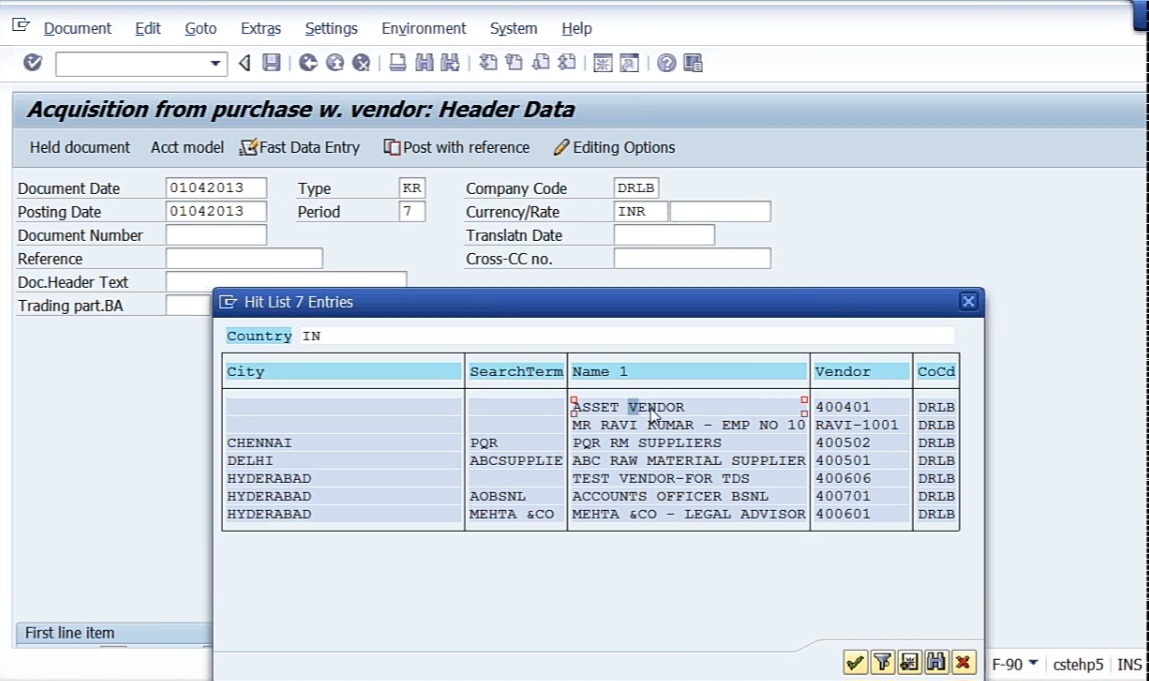
Task: Collapse the command field with the triangle
Action: pyautogui.click(x=245, y=63)
